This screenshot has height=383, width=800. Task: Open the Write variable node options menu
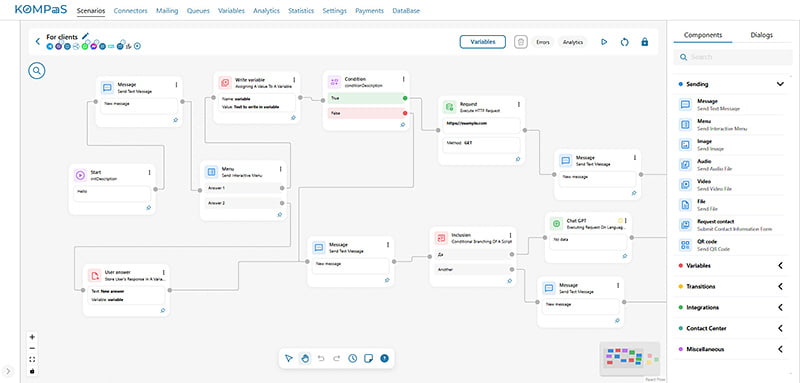tap(294, 80)
